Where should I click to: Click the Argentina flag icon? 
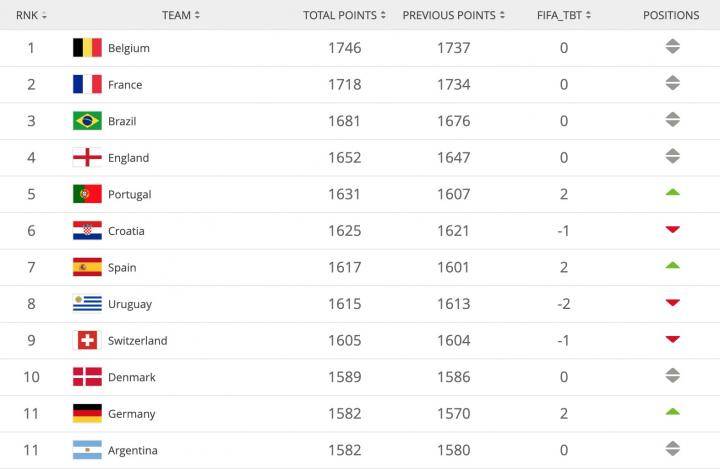click(x=87, y=450)
